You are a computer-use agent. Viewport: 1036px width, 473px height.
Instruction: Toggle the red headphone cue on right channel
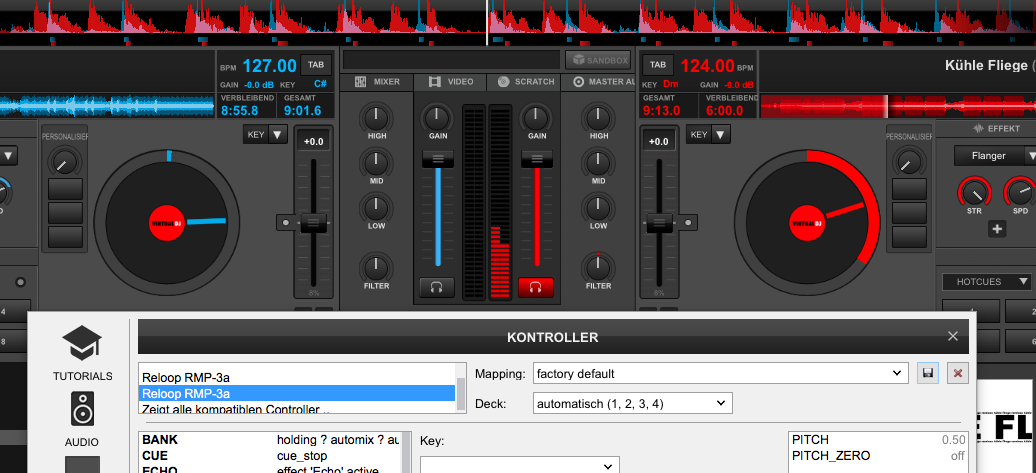click(x=536, y=287)
